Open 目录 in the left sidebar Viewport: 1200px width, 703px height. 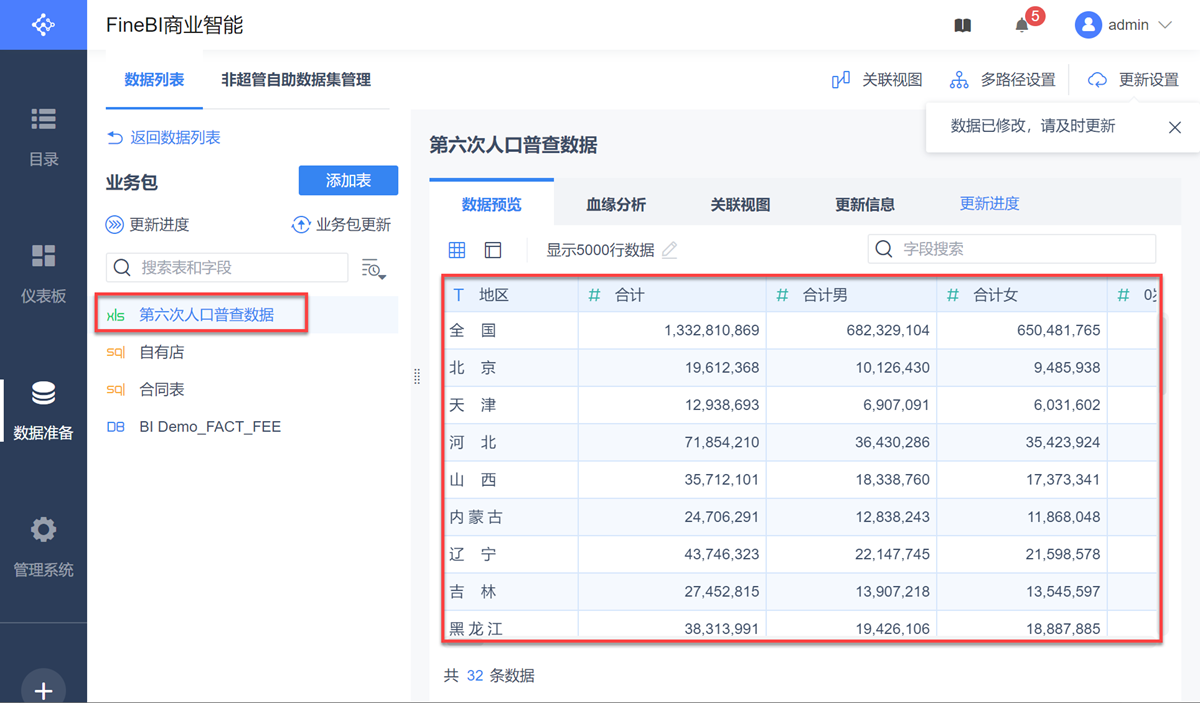pos(44,136)
